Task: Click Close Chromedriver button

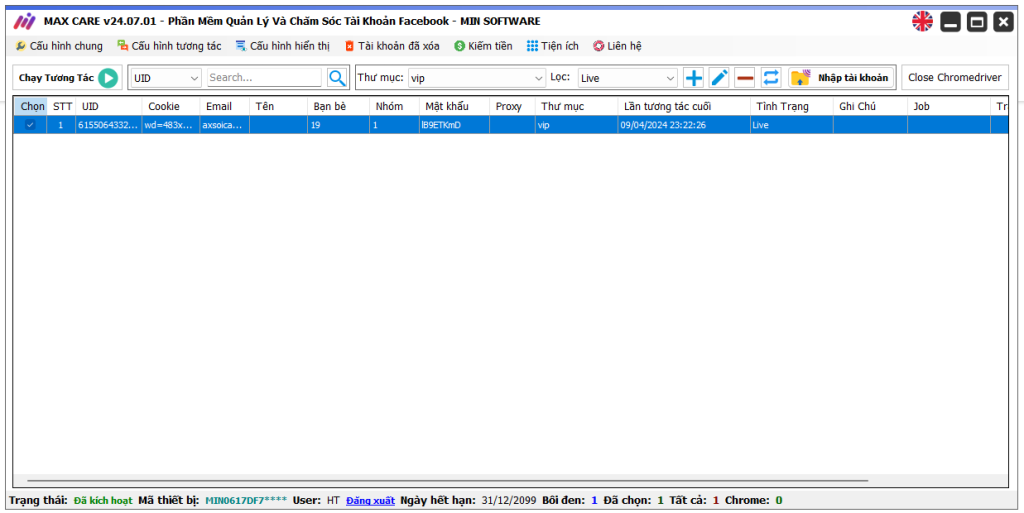Action: pyautogui.click(x=955, y=78)
